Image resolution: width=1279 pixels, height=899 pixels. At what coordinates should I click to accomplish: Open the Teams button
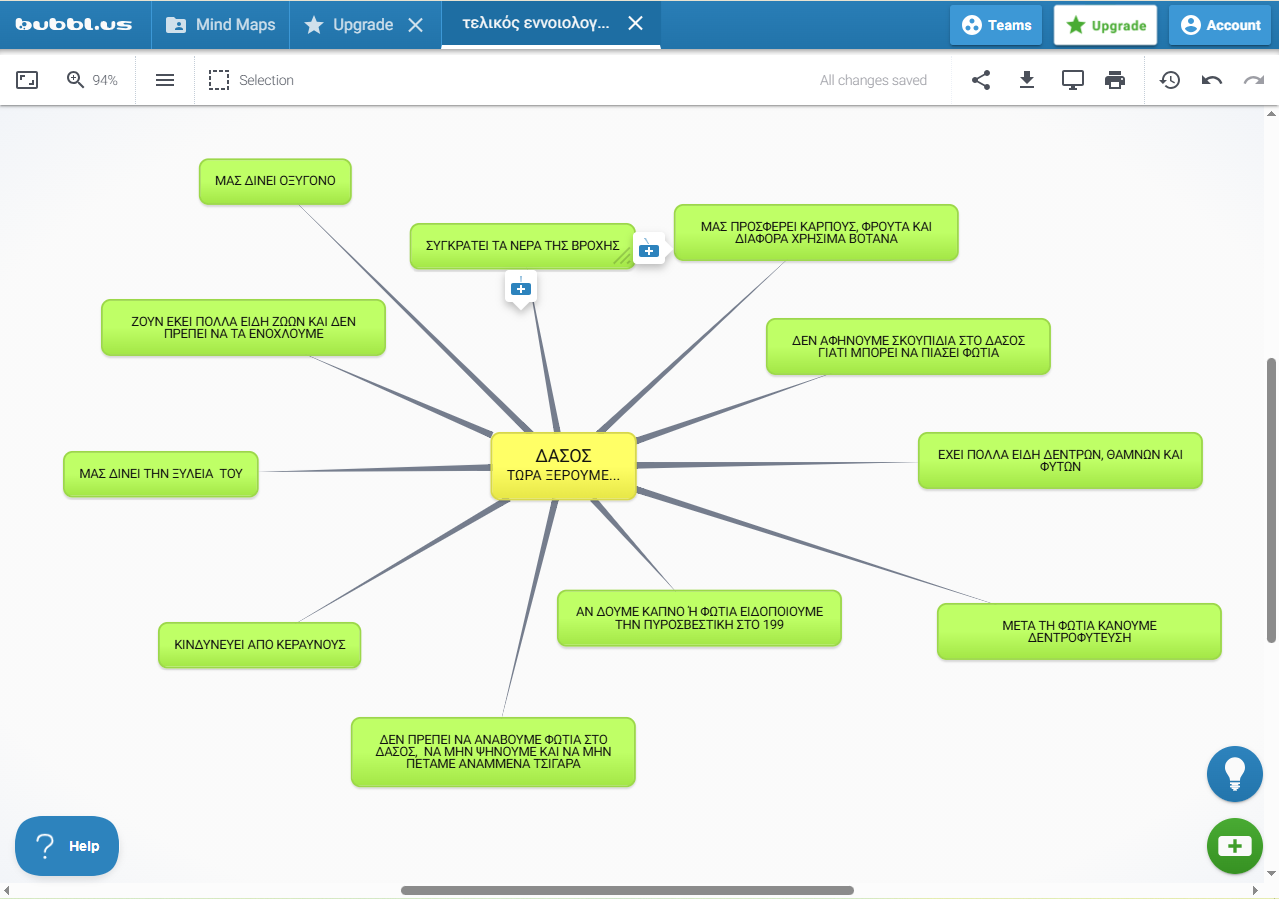pos(996,25)
